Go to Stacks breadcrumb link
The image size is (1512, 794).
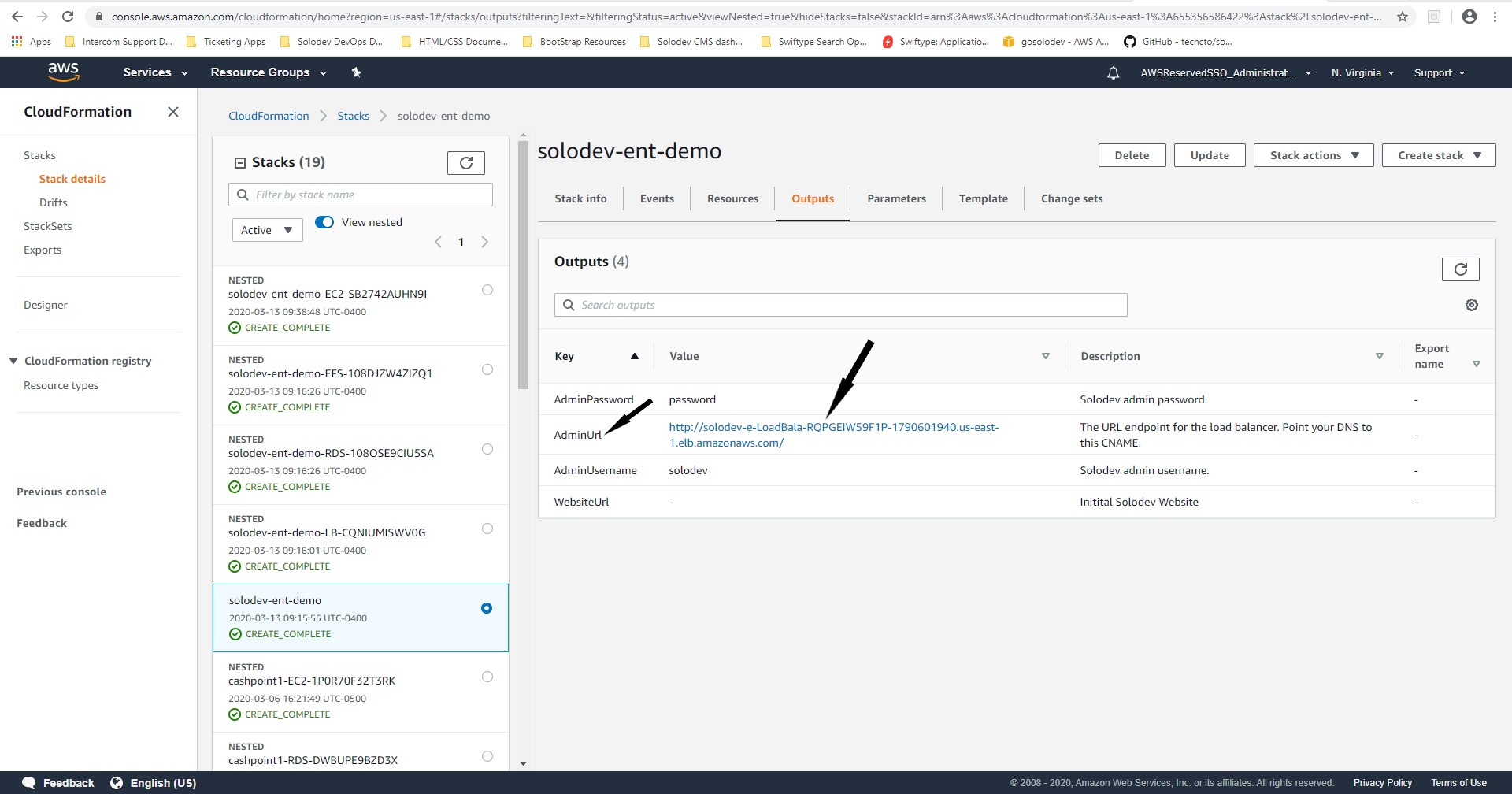click(353, 116)
